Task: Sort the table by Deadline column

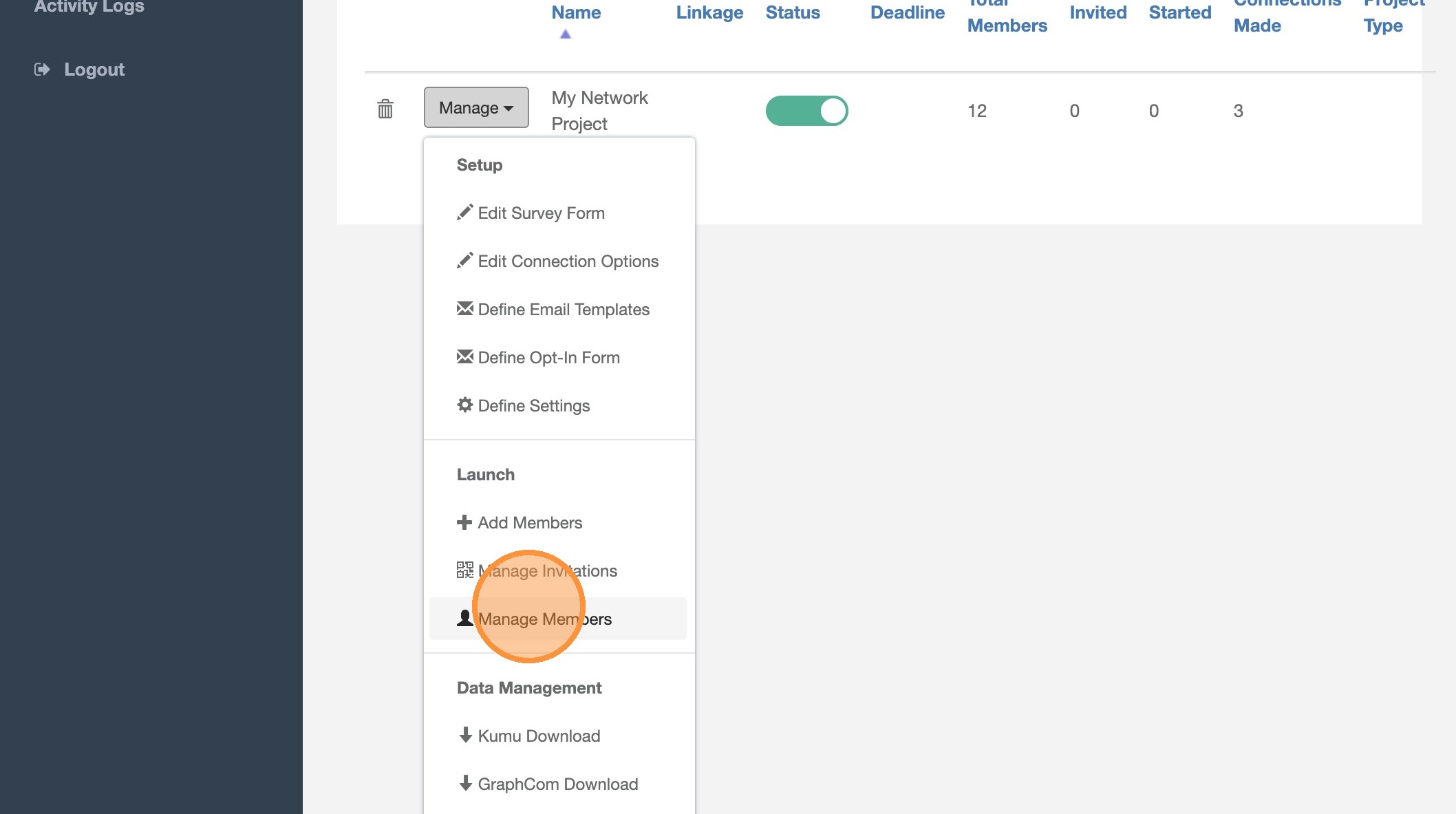Action: click(x=907, y=12)
